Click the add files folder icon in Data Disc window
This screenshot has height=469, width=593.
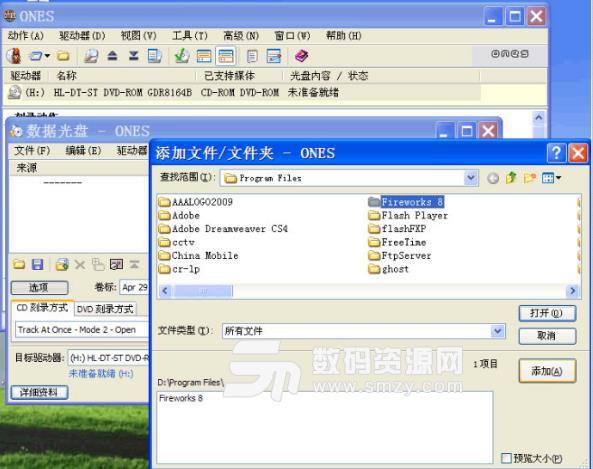coord(62,264)
